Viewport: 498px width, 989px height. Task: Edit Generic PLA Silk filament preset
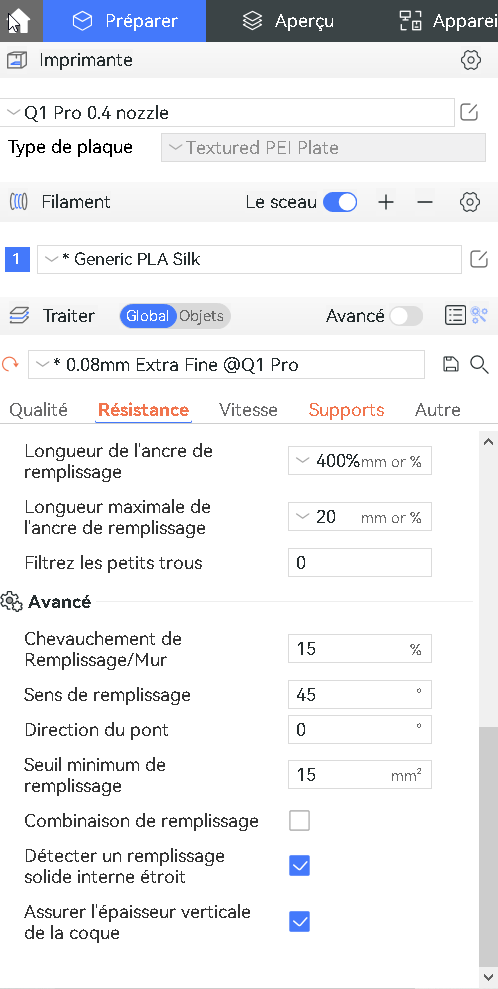[x=479, y=259]
